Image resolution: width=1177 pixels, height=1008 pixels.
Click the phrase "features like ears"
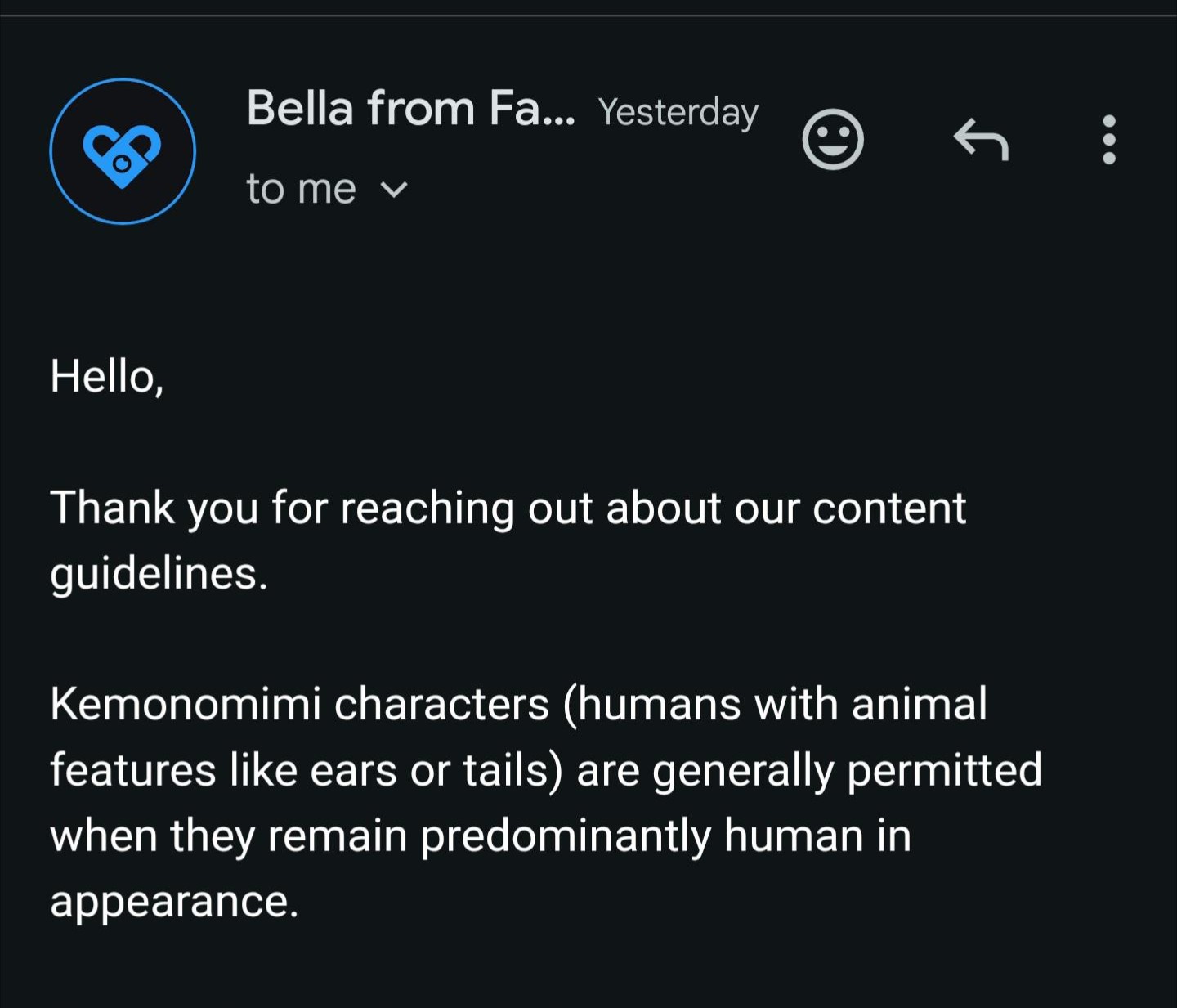click(223, 770)
